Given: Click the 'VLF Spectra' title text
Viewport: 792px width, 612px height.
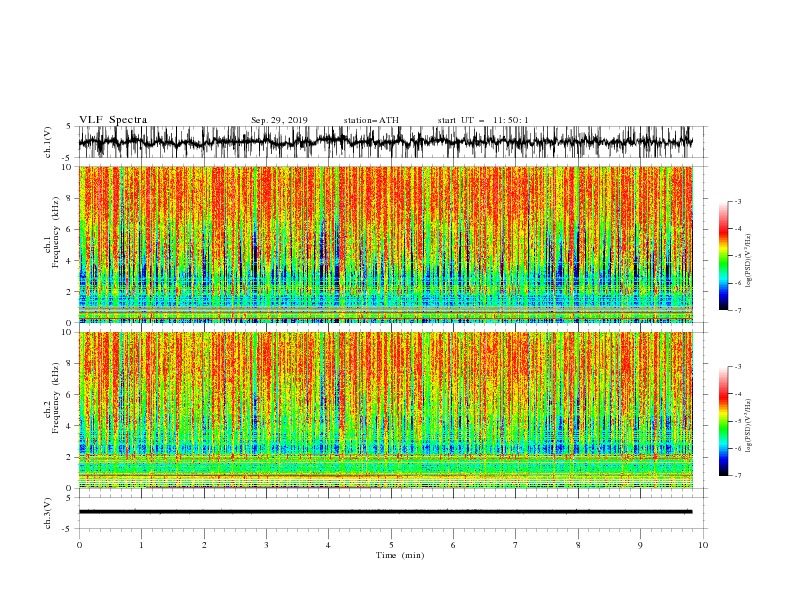Looking at the screenshot, I should (x=113, y=120).
